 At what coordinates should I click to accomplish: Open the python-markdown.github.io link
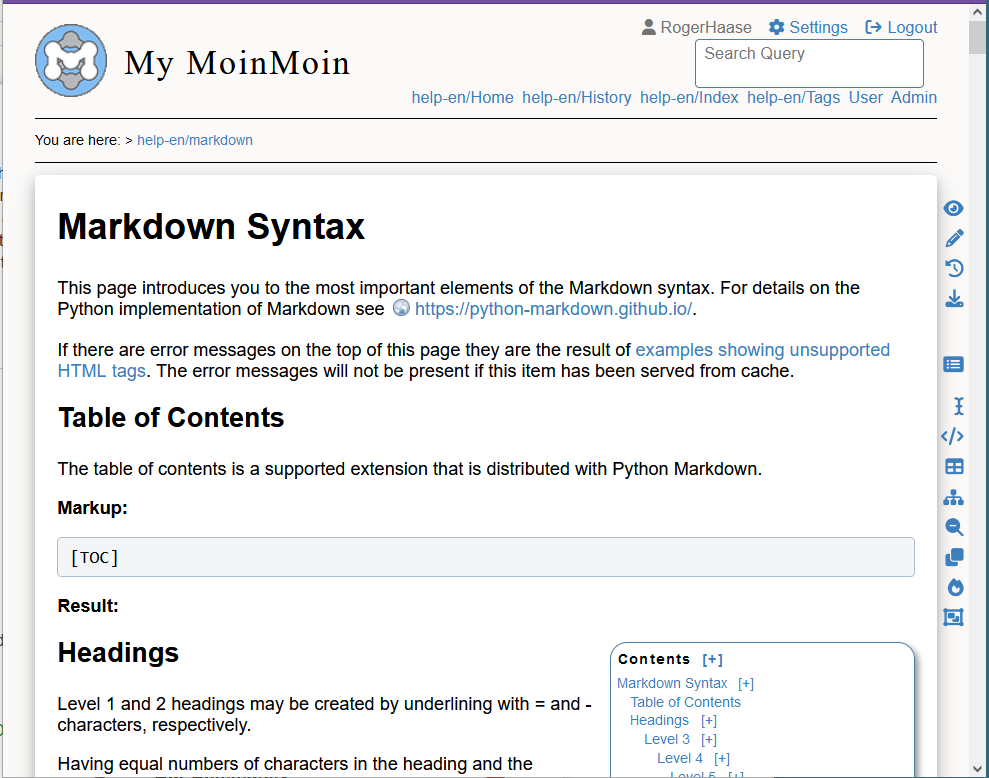553,309
